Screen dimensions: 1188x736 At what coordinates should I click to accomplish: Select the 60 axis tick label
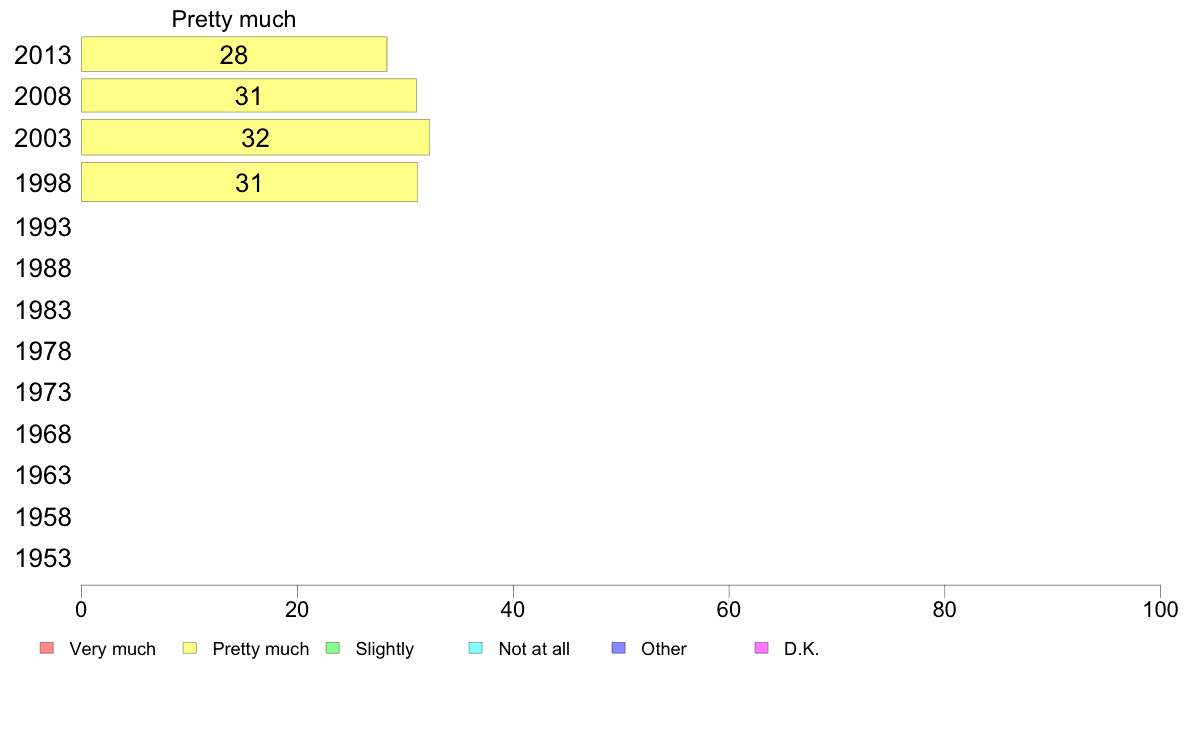[x=729, y=609]
